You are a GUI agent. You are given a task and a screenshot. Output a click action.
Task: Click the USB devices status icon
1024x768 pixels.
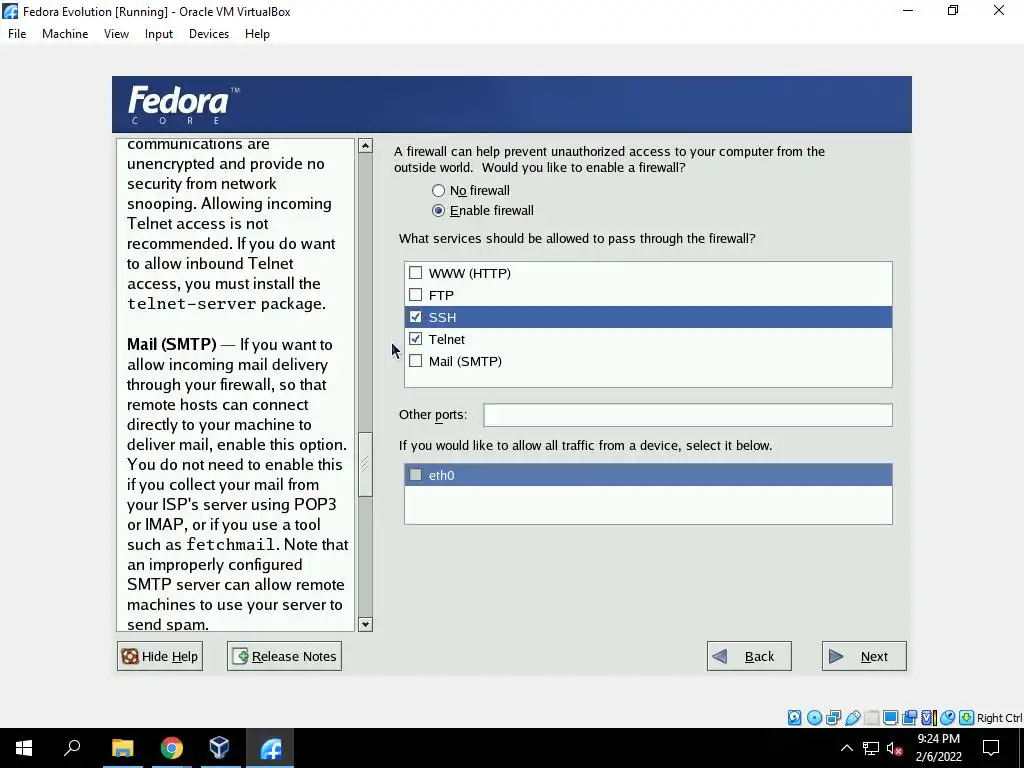point(852,718)
